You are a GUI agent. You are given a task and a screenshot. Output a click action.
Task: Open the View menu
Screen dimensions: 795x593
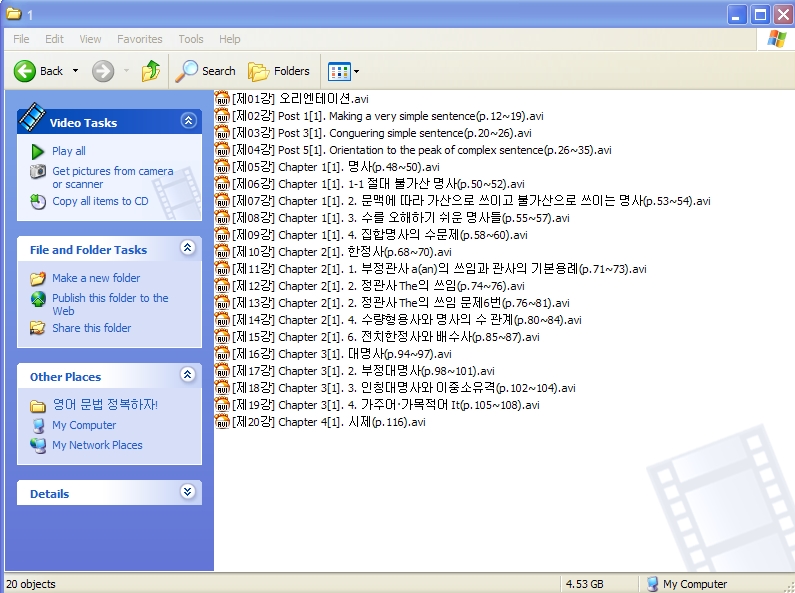pyautogui.click(x=90, y=39)
